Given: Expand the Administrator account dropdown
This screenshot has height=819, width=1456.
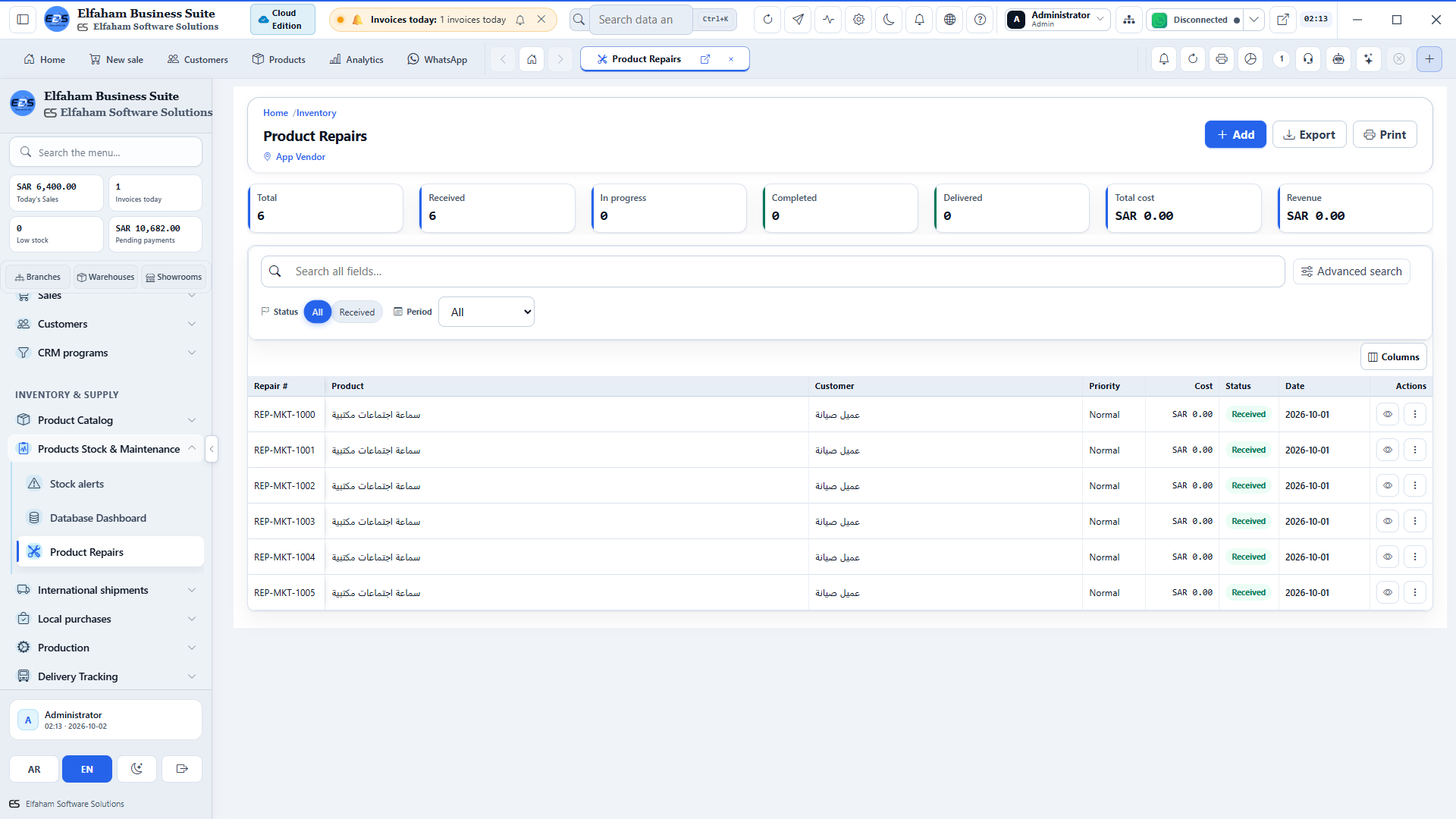Looking at the screenshot, I should (x=1058, y=20).
